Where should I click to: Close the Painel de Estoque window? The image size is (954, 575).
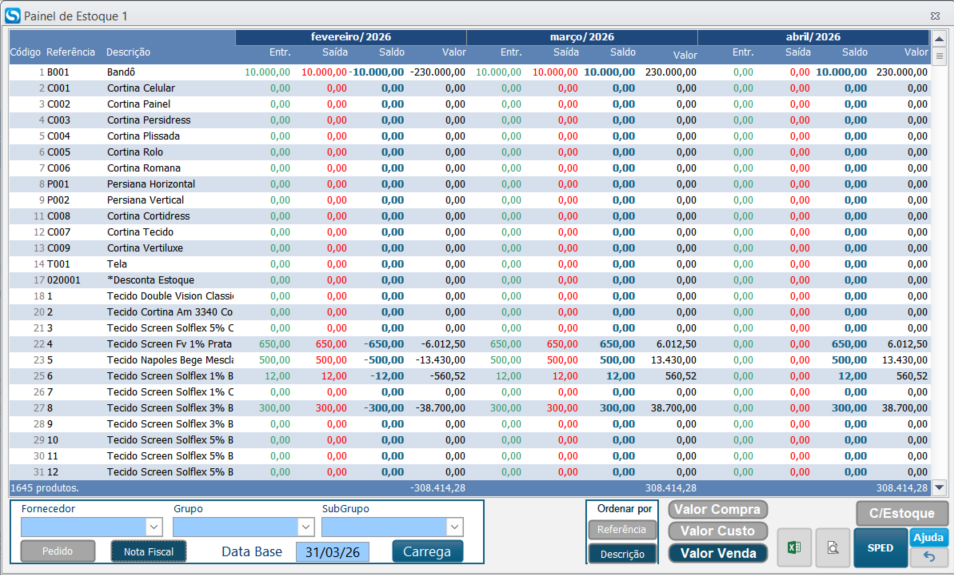tap(934, 17)
